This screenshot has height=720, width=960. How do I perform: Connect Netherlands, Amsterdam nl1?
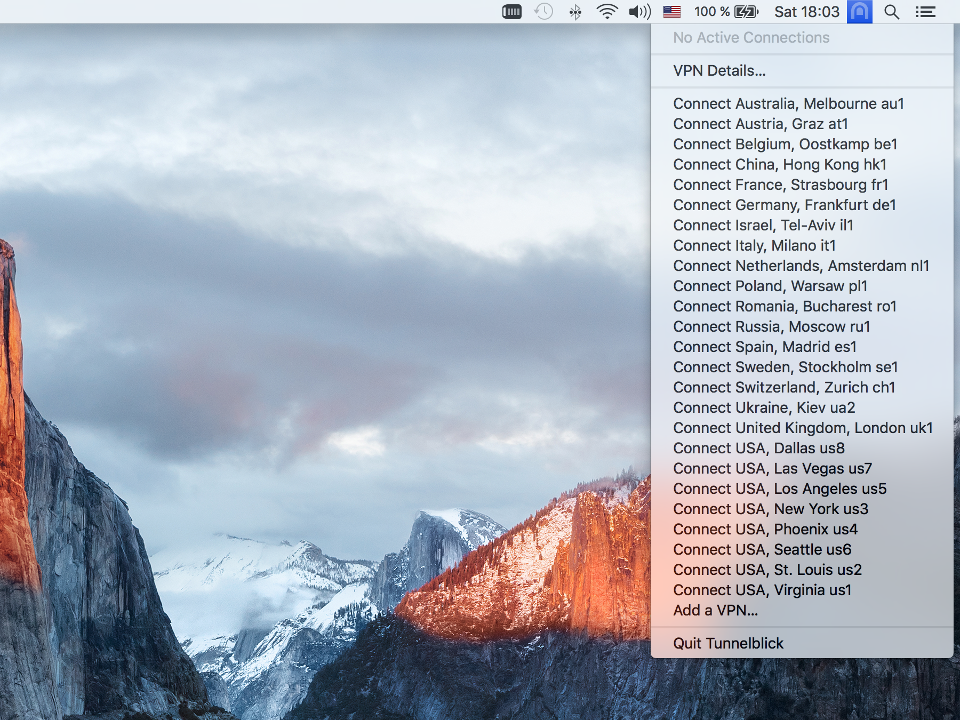coord(802,265)
